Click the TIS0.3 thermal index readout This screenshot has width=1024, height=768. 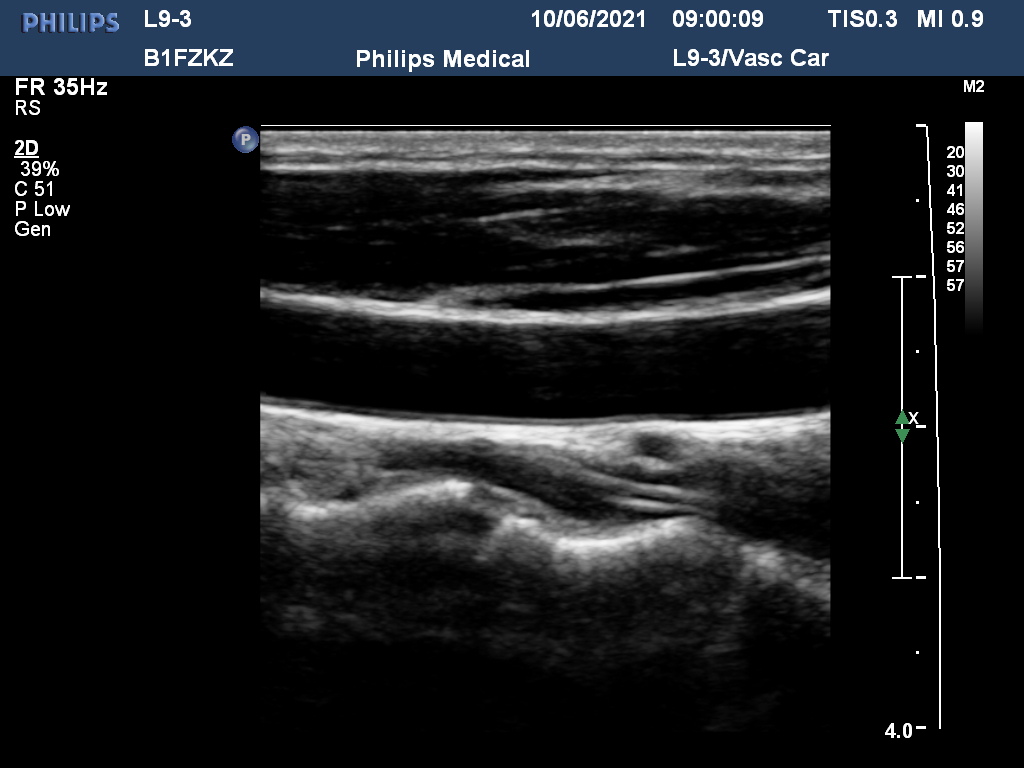tap(863, 19)
